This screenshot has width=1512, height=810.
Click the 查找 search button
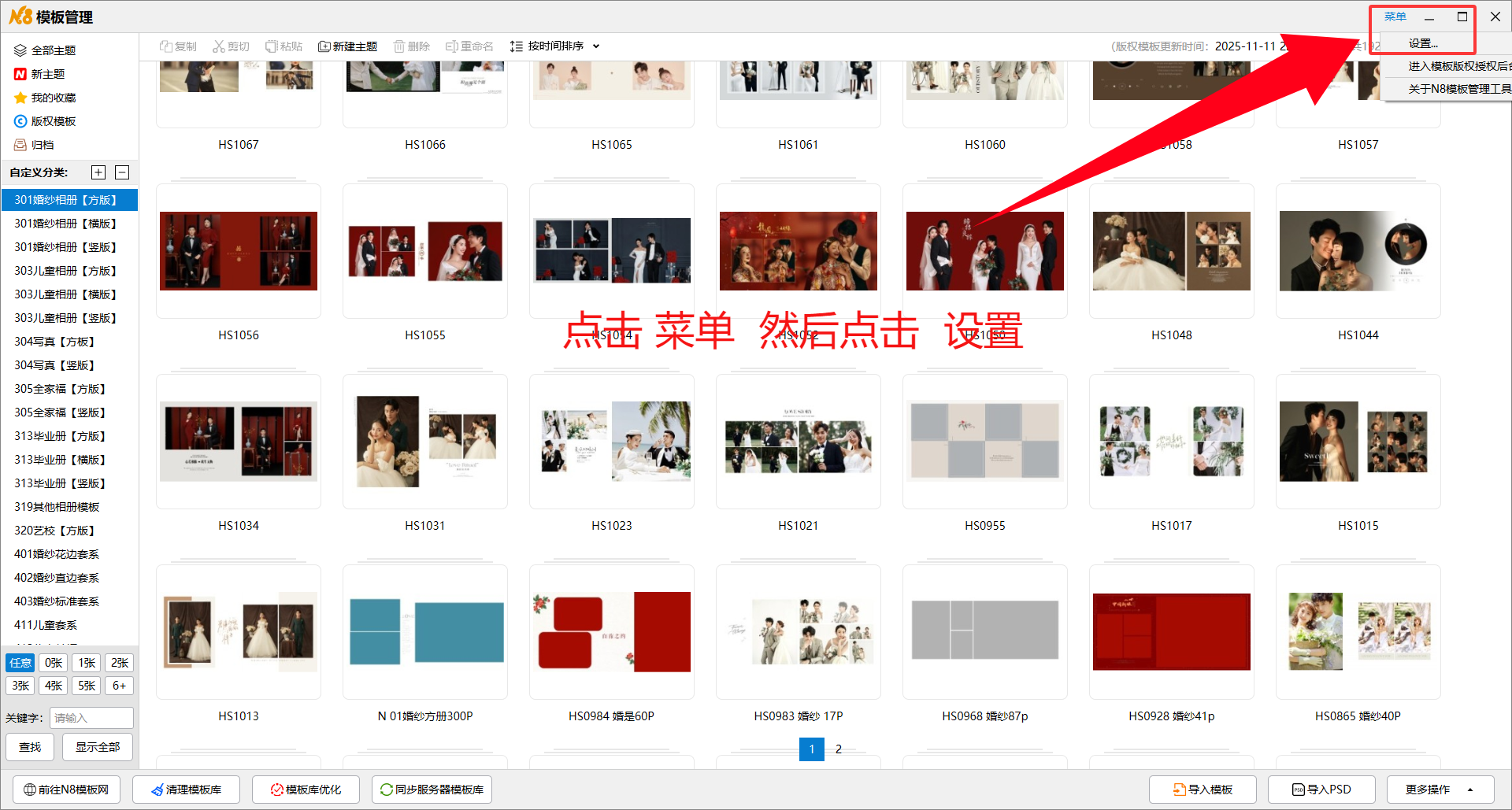pos(30,747)
